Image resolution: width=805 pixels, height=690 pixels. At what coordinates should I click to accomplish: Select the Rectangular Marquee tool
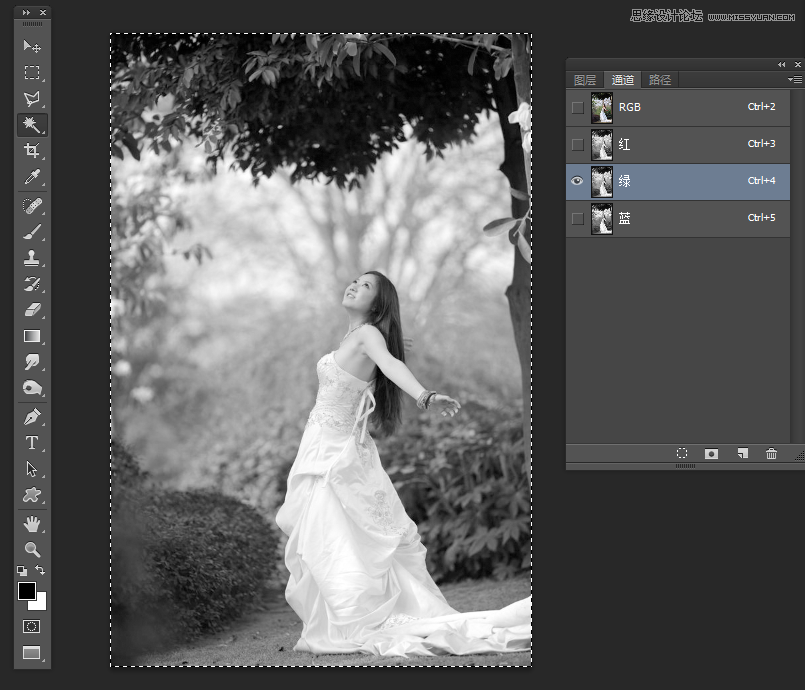[x=32, y=73]
